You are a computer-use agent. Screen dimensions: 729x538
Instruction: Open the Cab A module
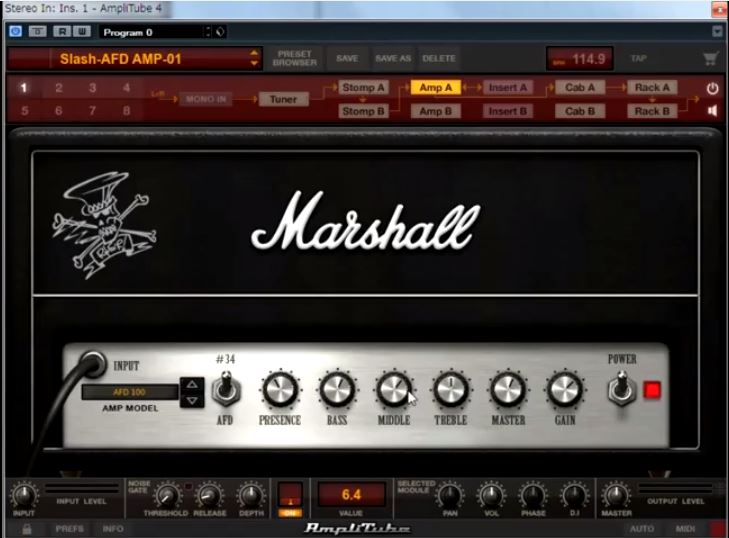tap(580, 87)
